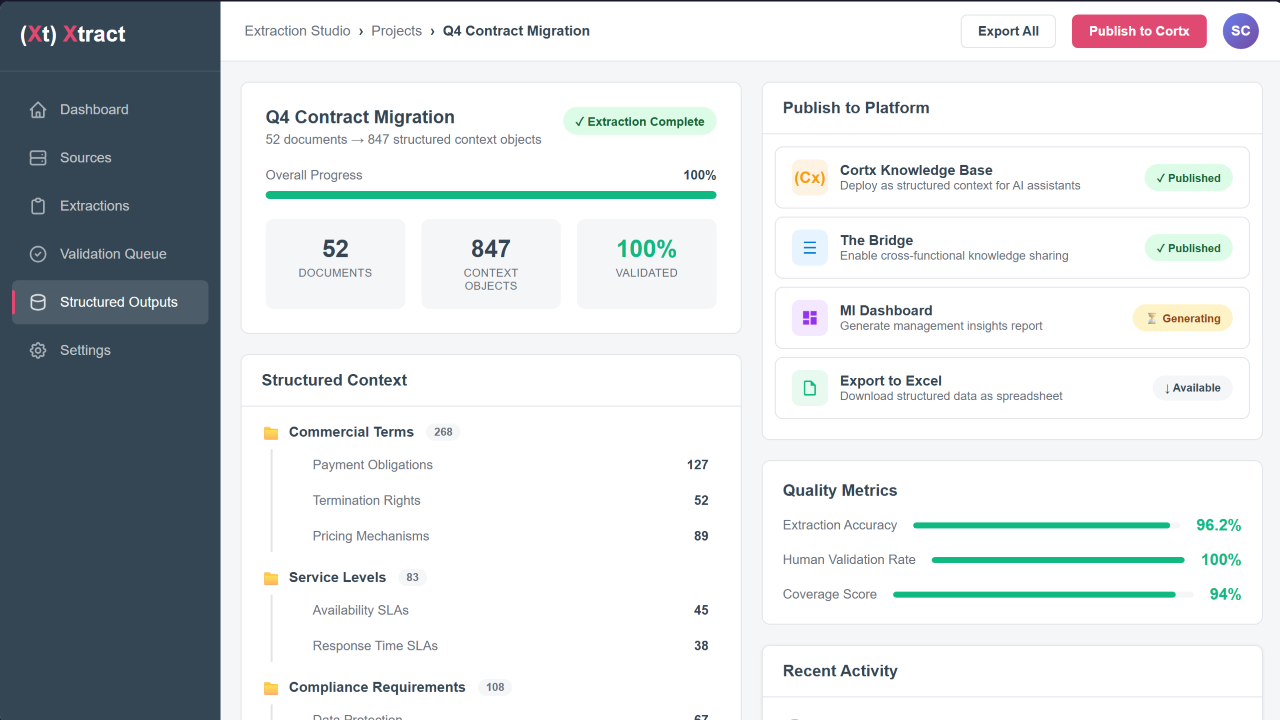Collapse the Commercial Terms category
This screenshot has height=720, width=1280.
(490, 432)
